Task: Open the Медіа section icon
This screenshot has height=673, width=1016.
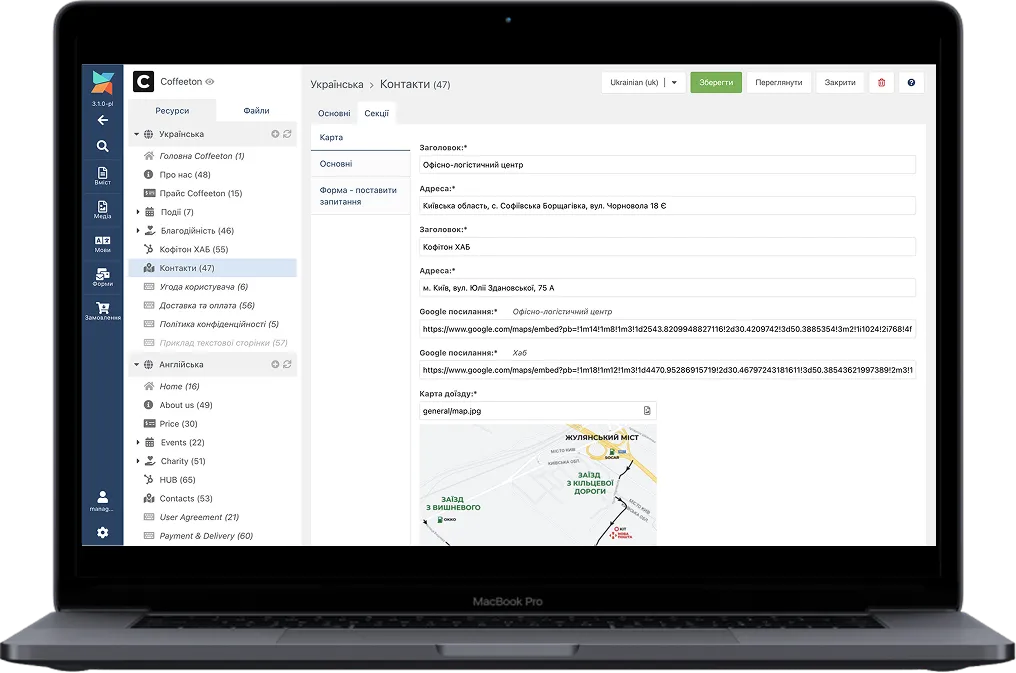Action: pos(102,208)
